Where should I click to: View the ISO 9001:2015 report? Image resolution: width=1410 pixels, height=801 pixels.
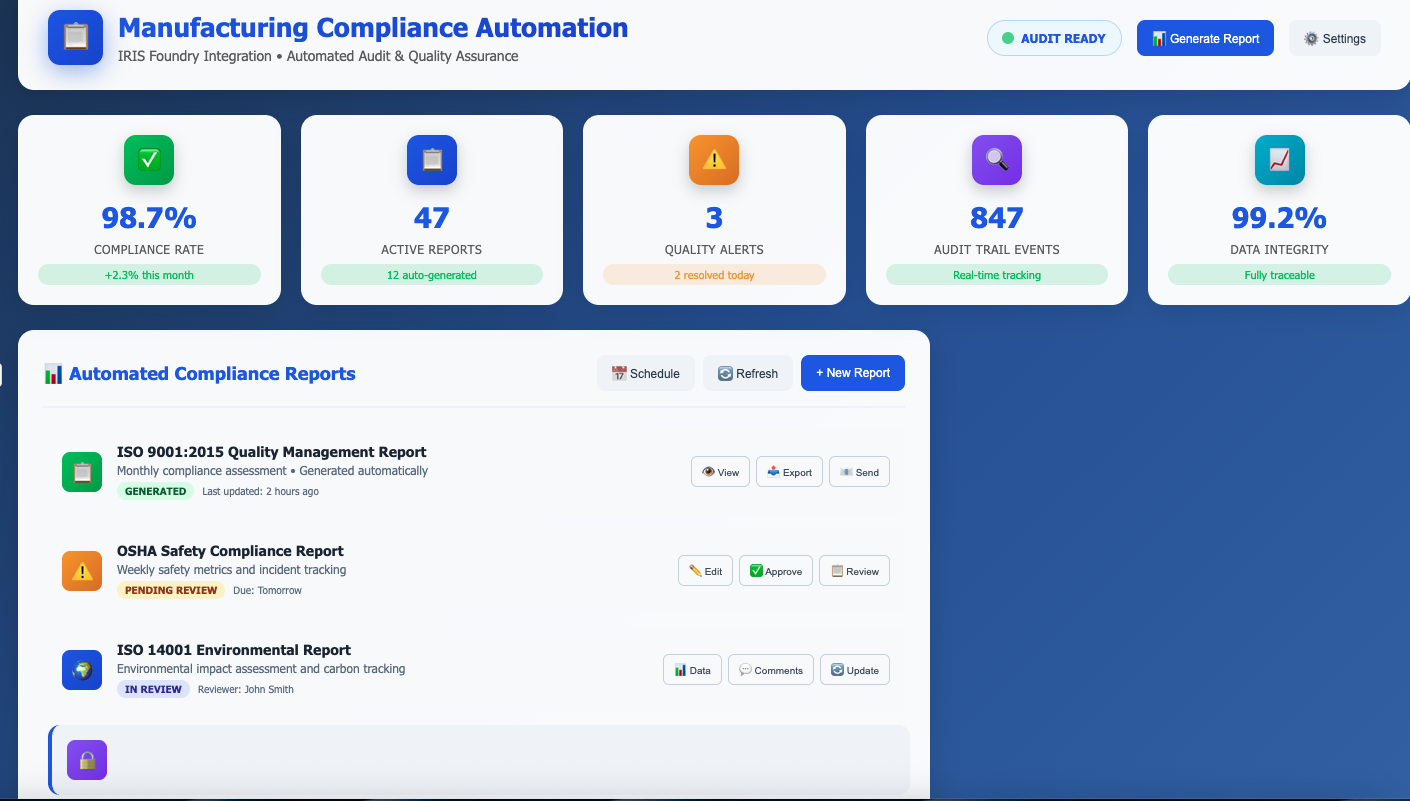click(720, 472)
